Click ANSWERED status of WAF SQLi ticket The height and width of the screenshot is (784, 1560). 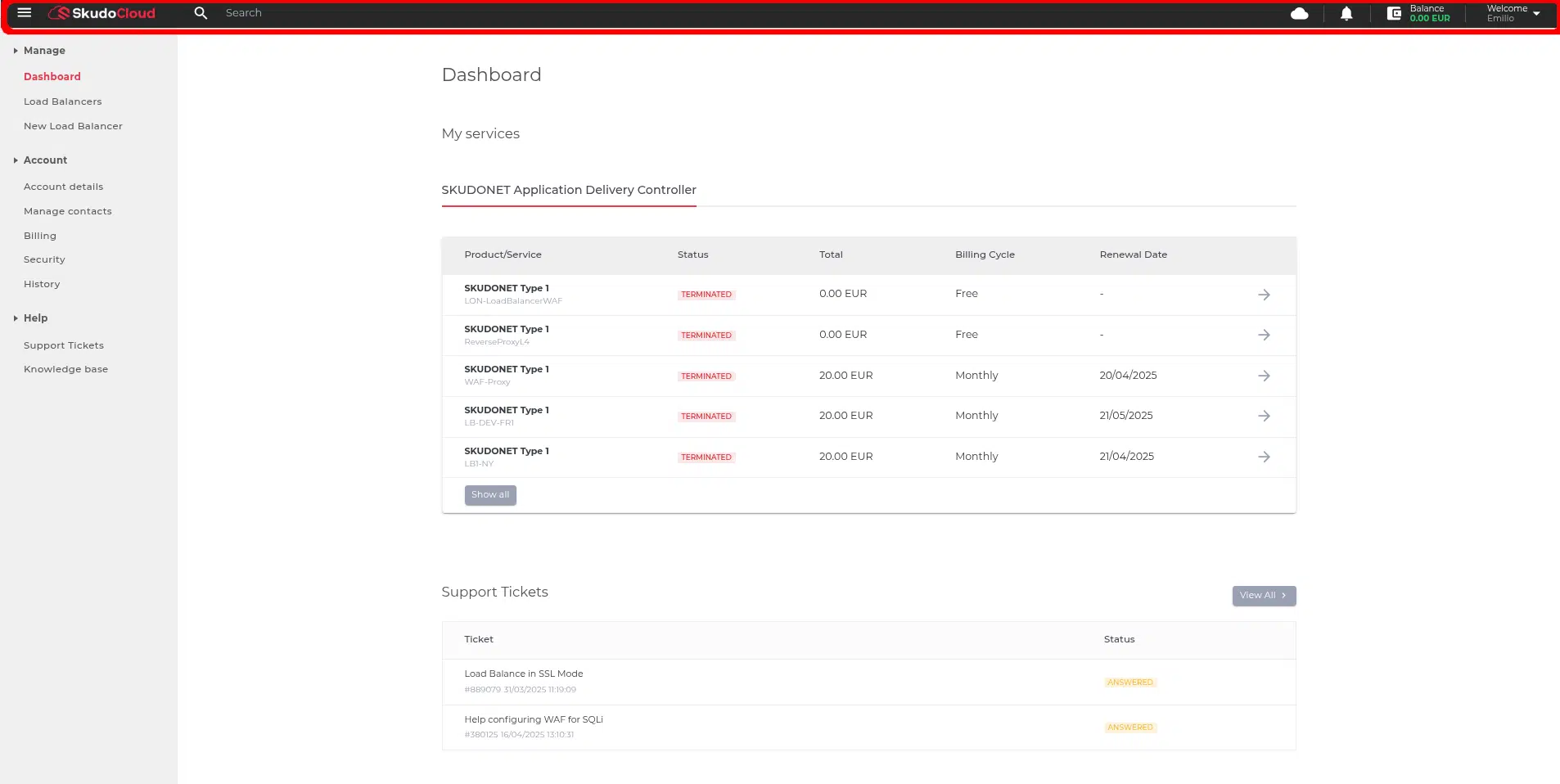coord(1129,728)
